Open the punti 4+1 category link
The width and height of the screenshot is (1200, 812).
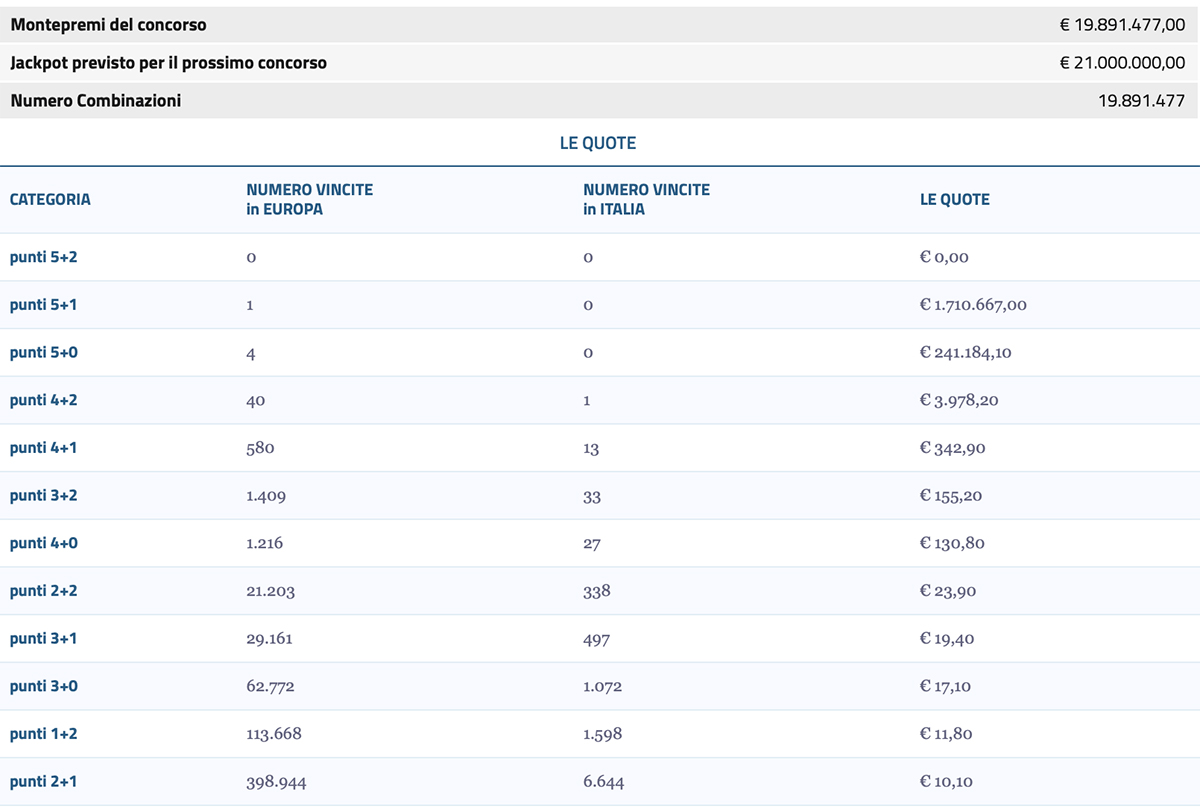(40, 447)
